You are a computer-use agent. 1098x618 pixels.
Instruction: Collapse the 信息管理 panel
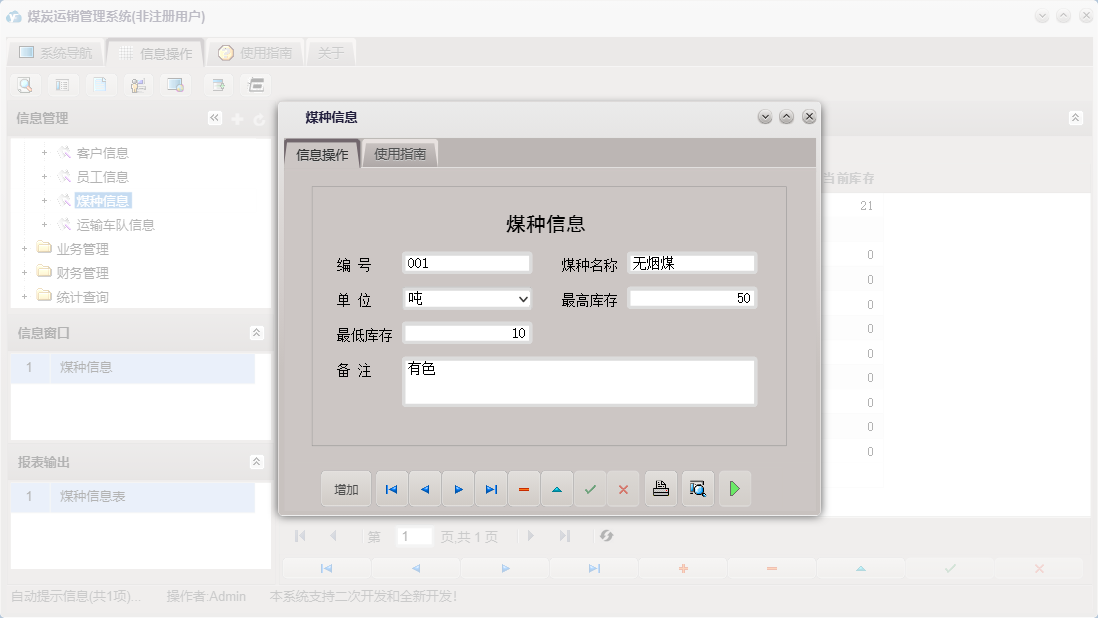[x=214, y=117]
